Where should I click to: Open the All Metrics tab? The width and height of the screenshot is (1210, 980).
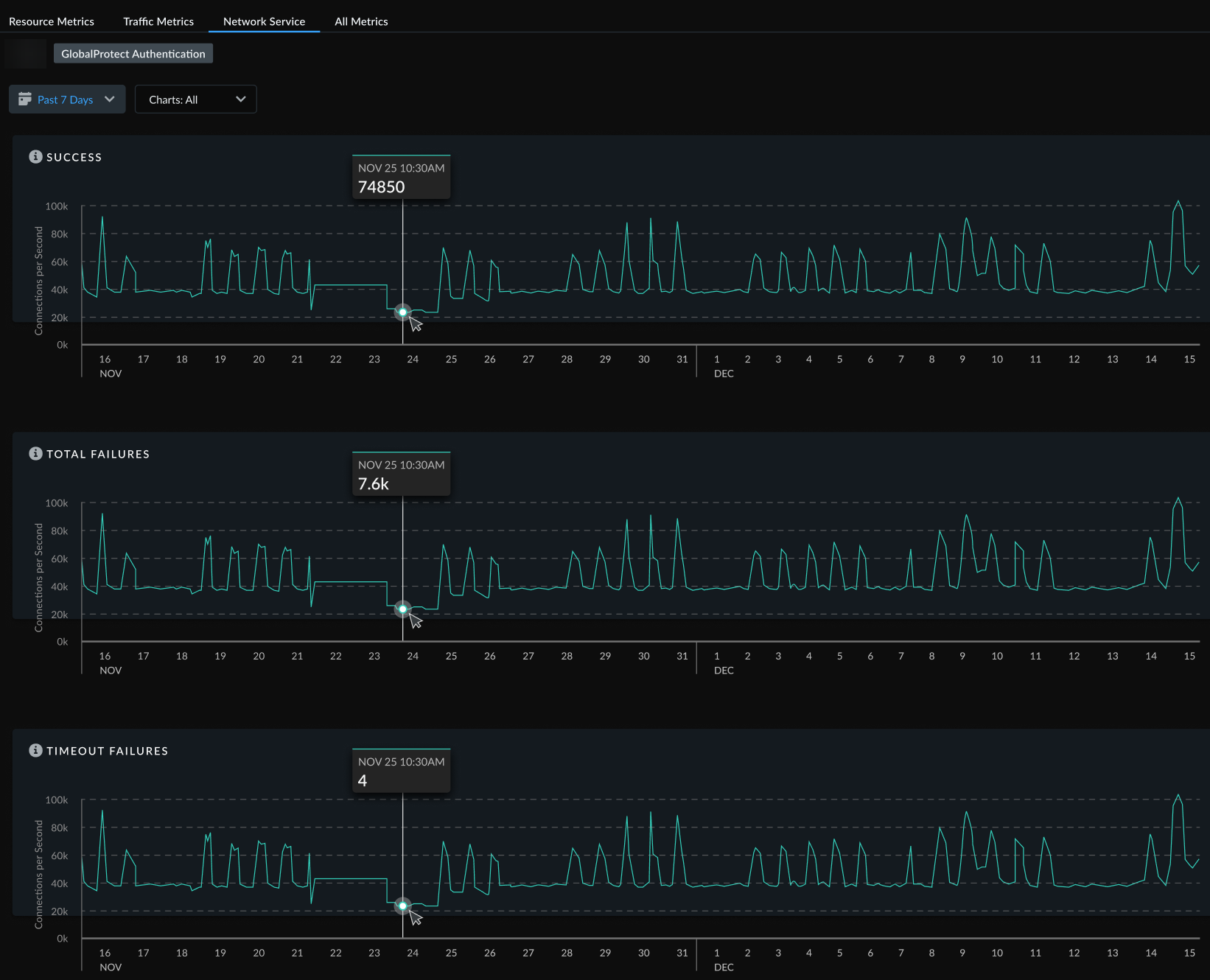pyautogui.click(x=361, y=21)
